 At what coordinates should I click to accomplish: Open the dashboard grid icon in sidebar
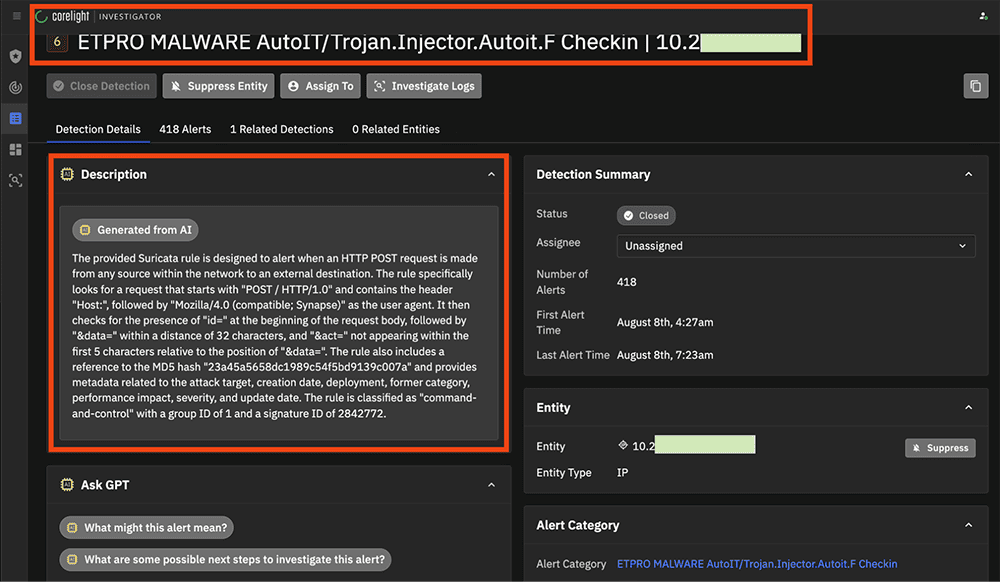(x=15, y=150)
